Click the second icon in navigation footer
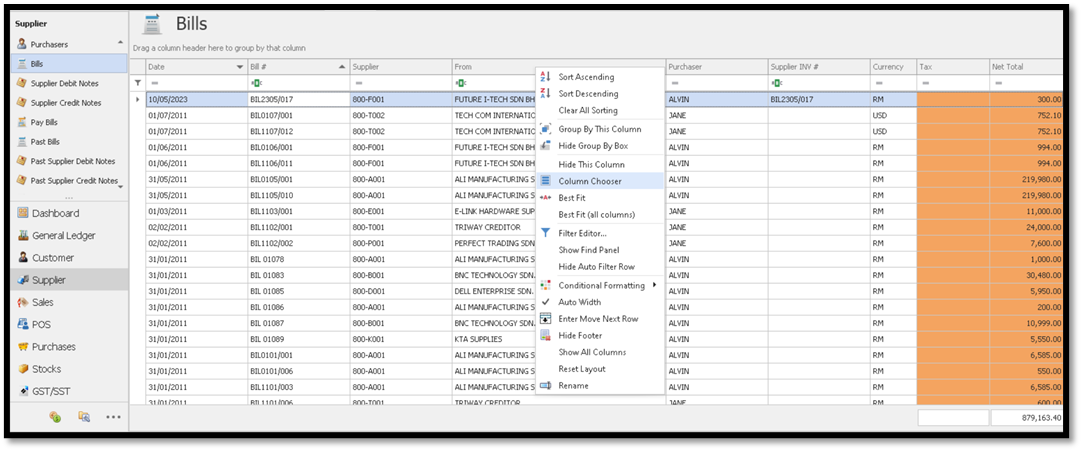 tap(84, 417)
